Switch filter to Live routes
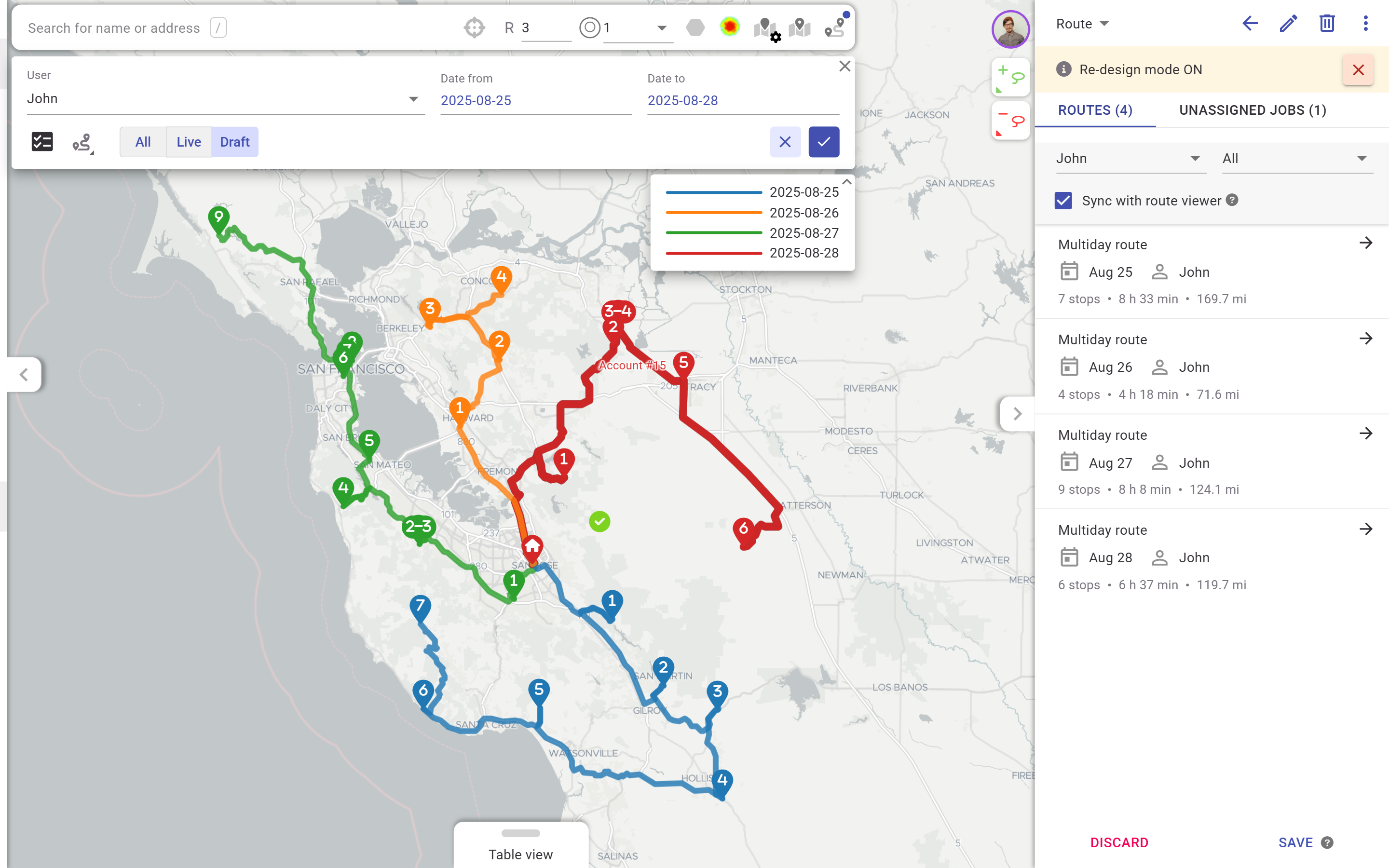This screenshot has width=1389, height=868. coord(188,141)
